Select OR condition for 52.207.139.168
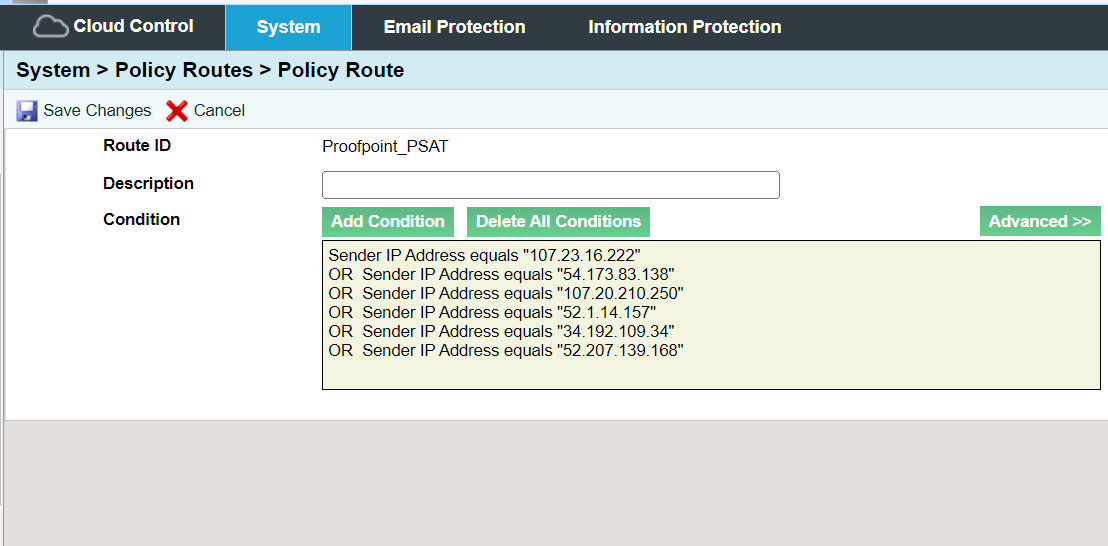The image size is (1108, 546). click(505, 350)
